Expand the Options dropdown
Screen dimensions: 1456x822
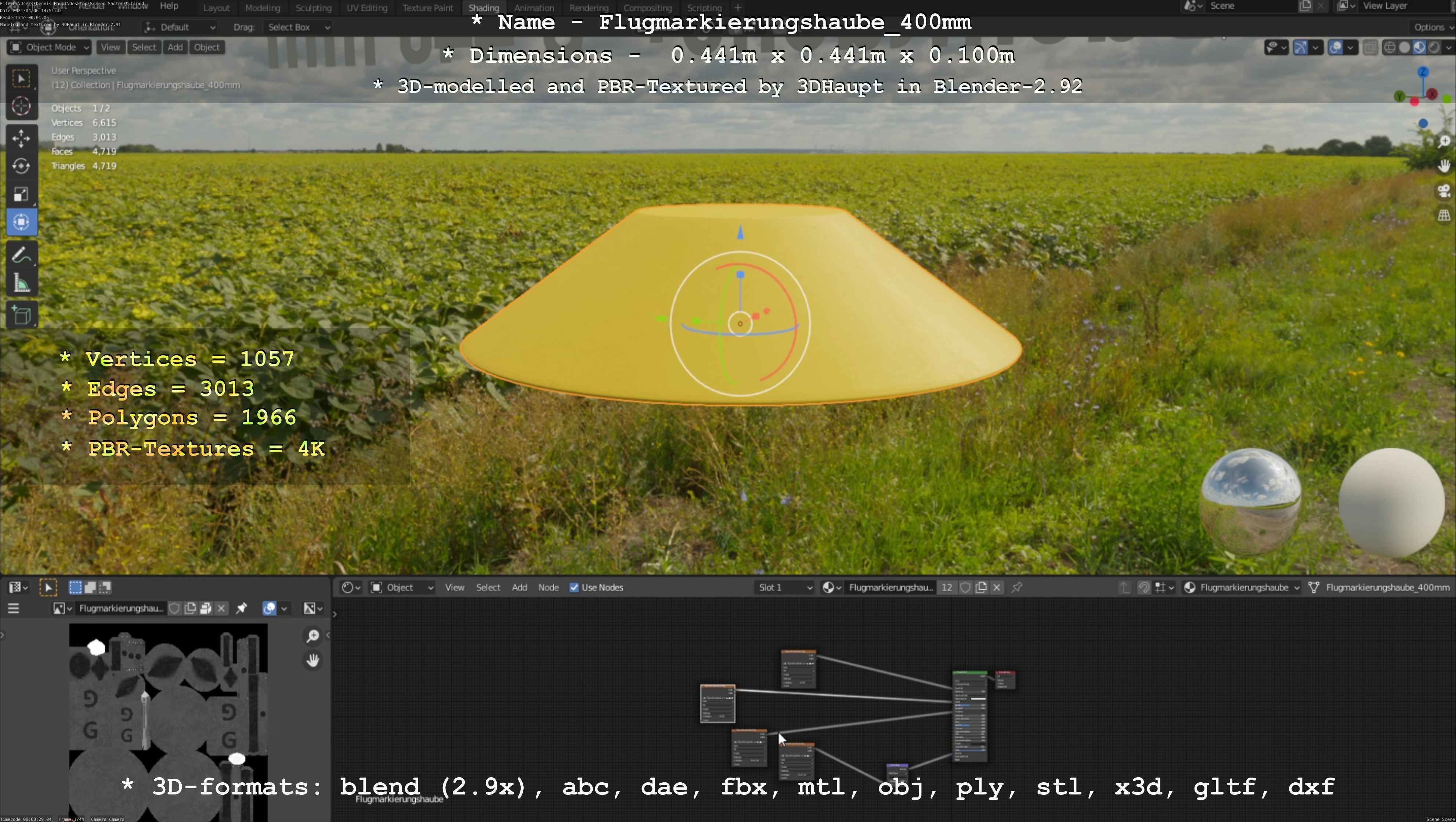(1433, 27)
